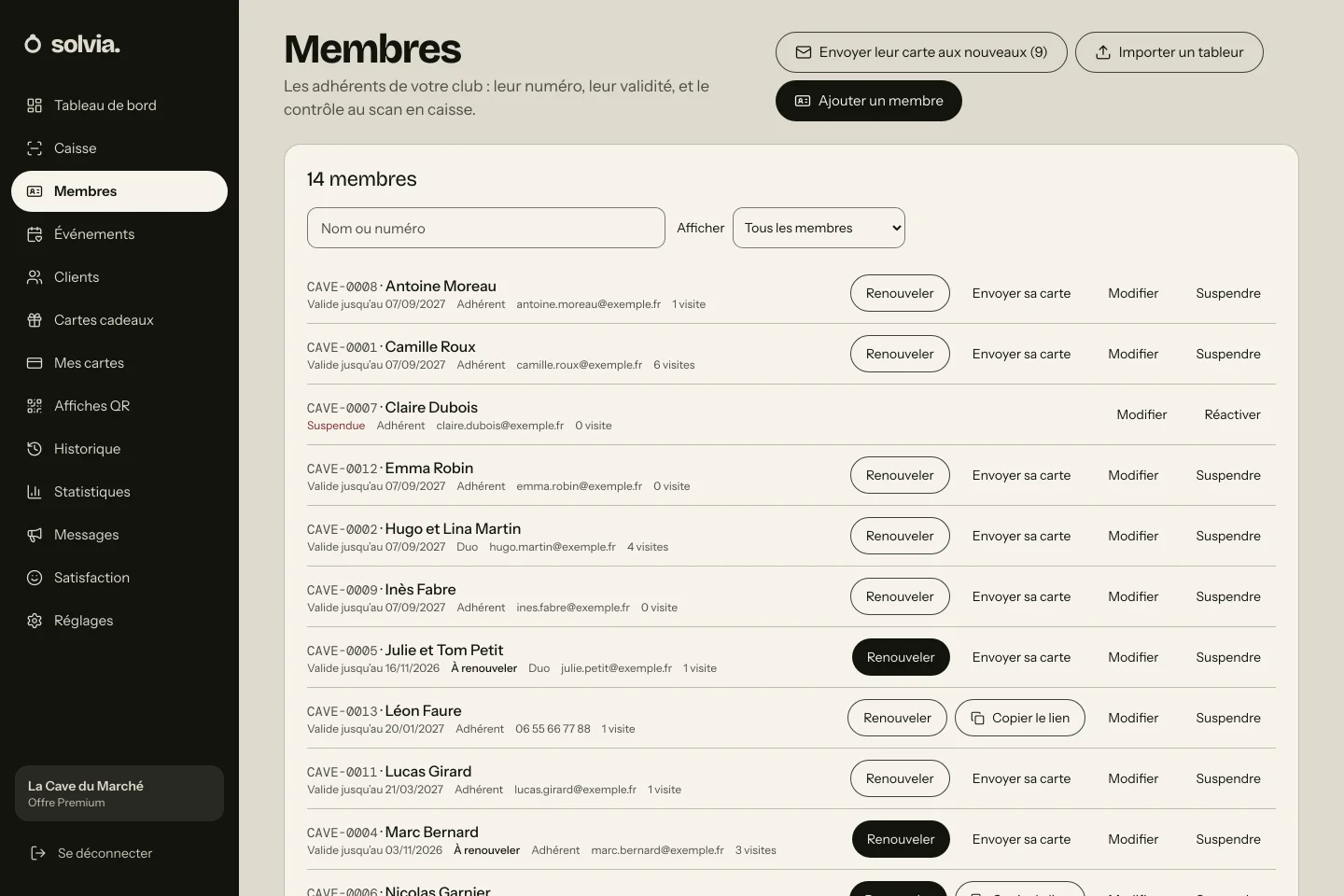The image size is (1344, 896).
Task: Click Modifier for Emma Robin
Action: (x=1133, y=475)
